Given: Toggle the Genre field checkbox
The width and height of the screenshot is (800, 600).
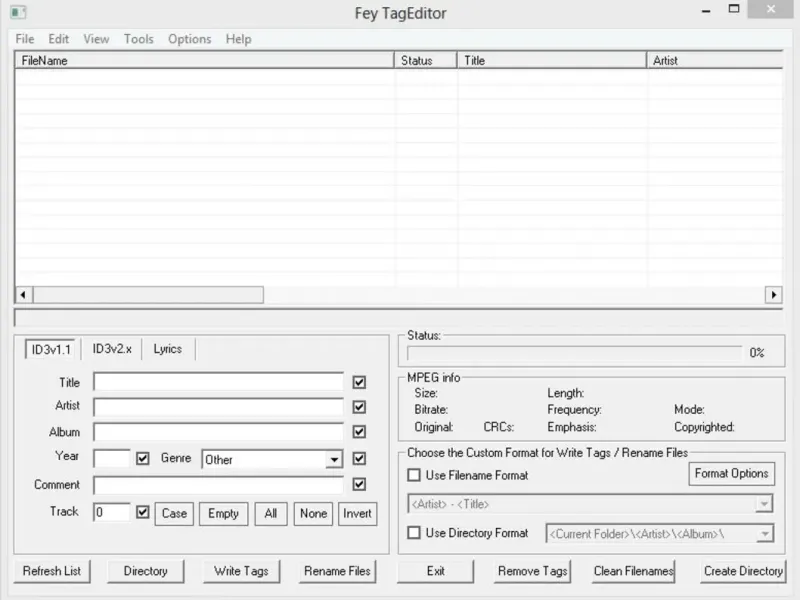Looking at the screenshot, I should click(359, 458).
